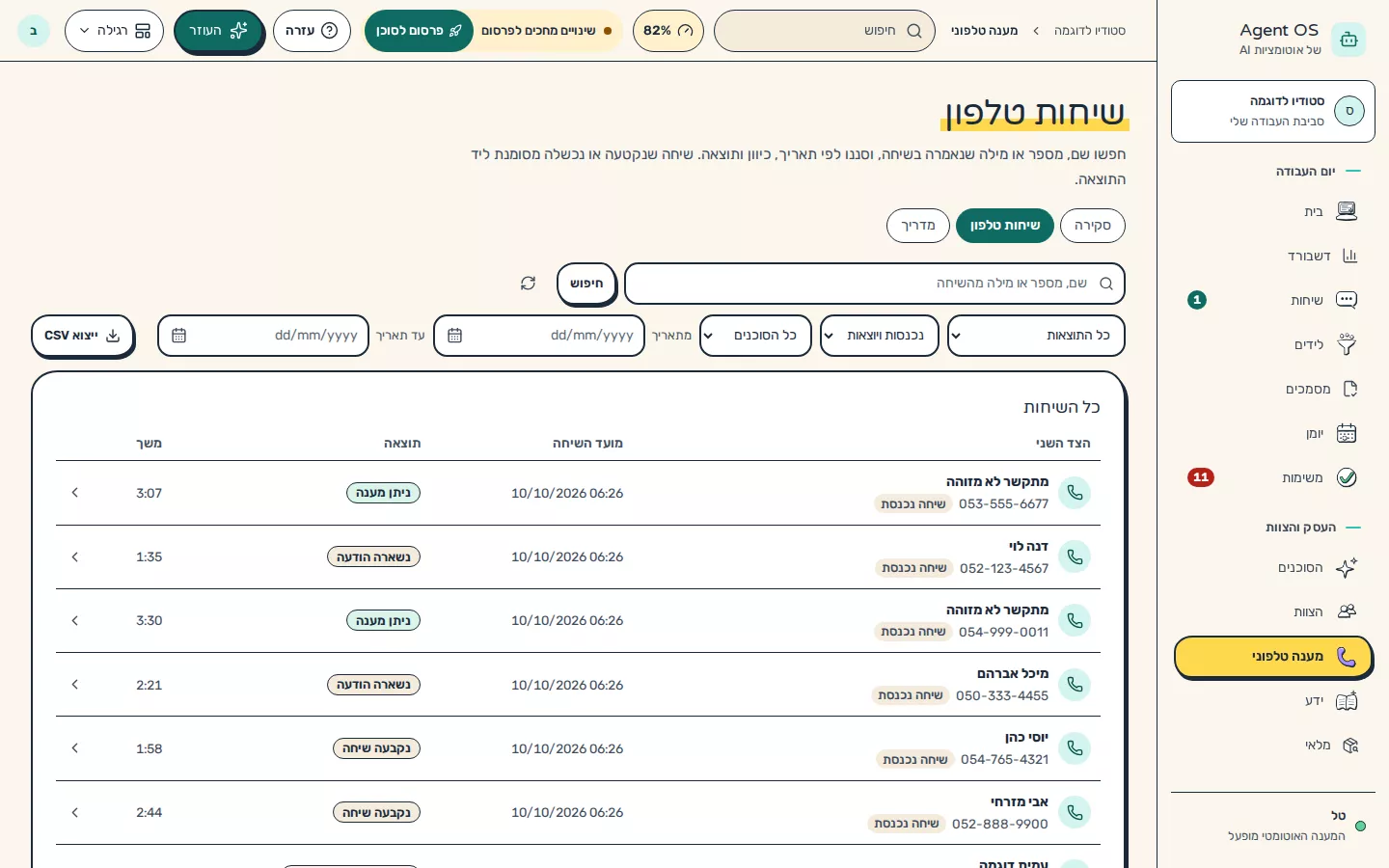Open the העוזר assistant button

coord(218,31)
